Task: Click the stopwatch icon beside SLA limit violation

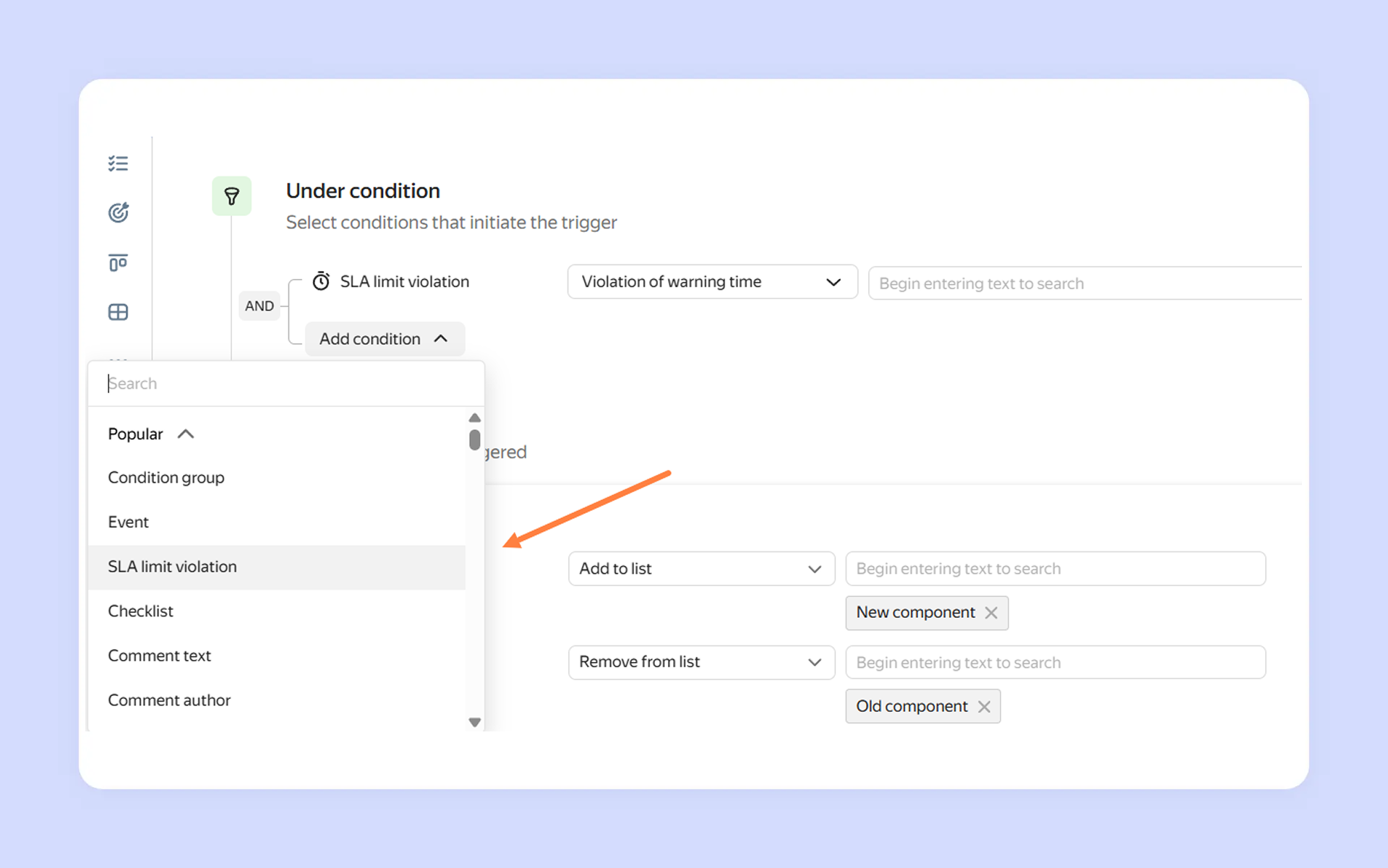Action: click(x=321, y=281)
